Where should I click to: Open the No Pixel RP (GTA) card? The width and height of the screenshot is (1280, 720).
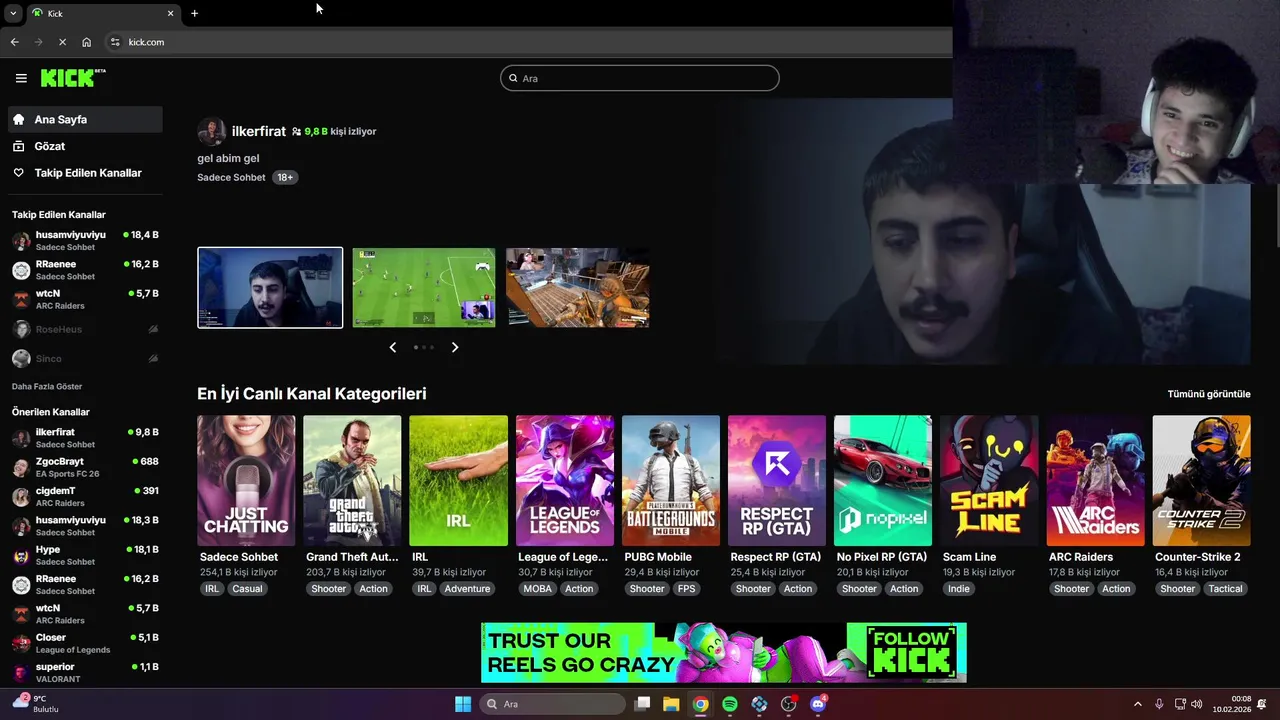coord(883,481)
